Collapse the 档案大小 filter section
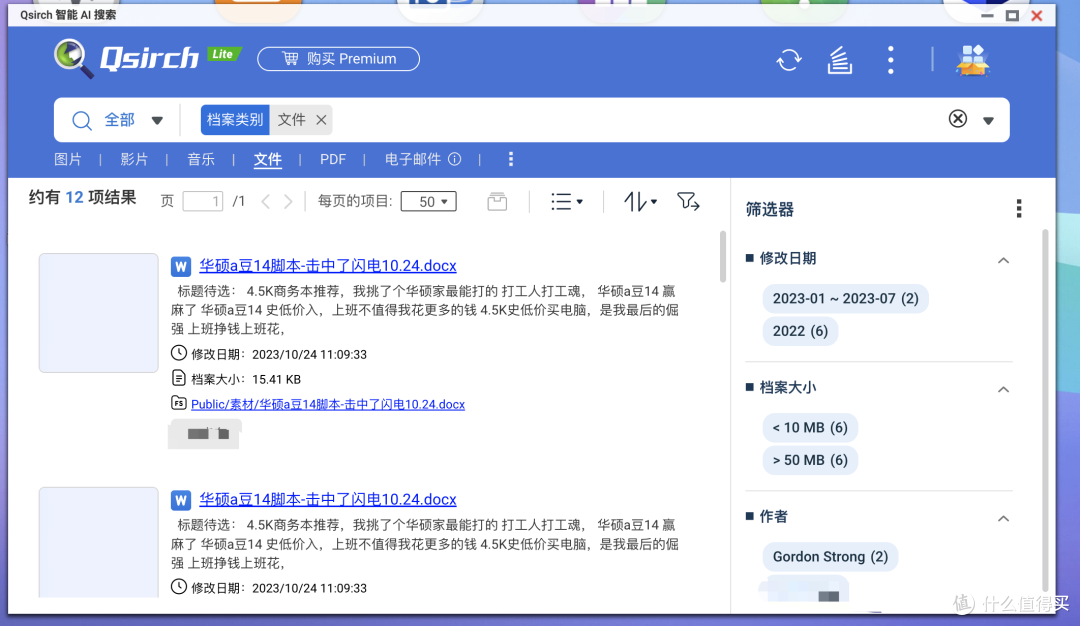1080x626 pixels. click(x=1004, y=389)
